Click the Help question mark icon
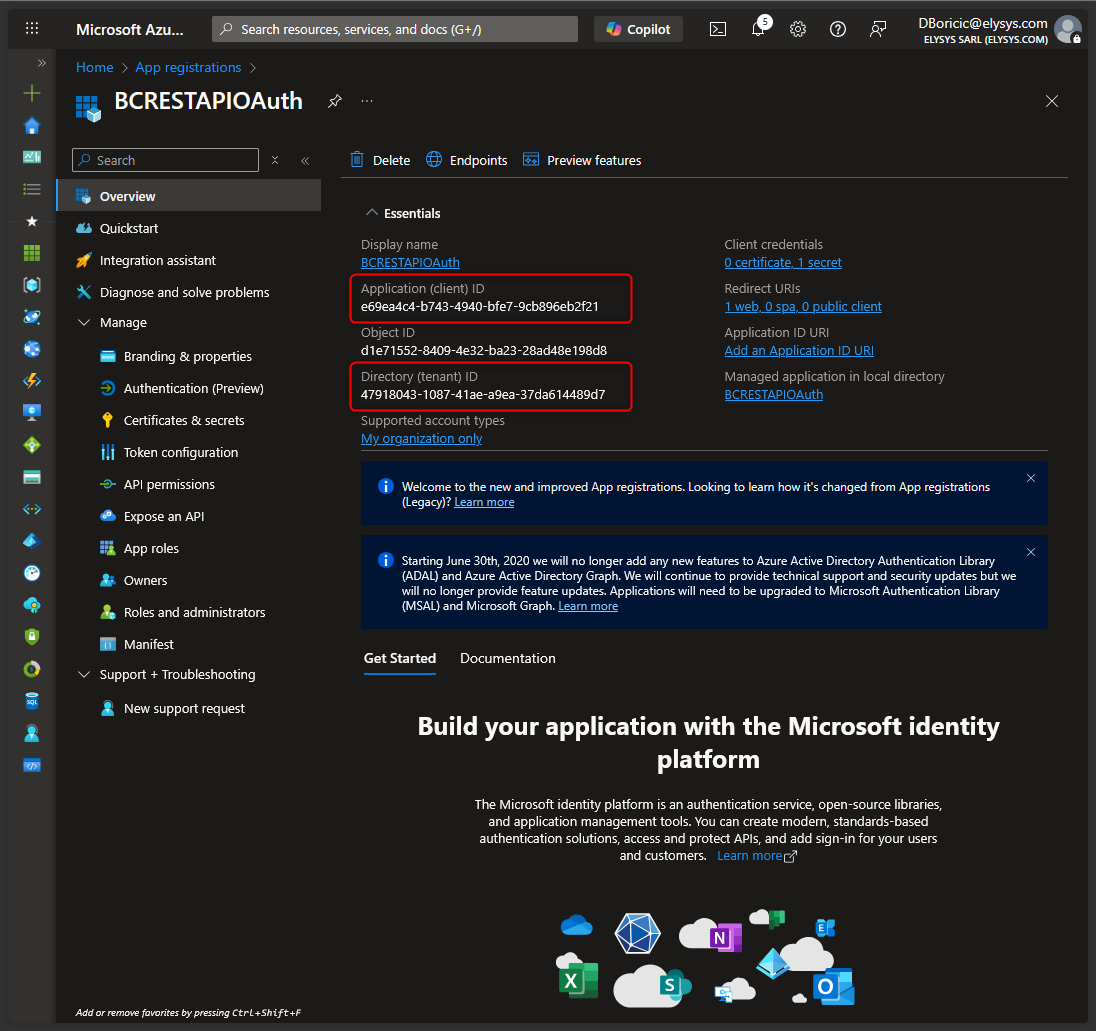1096x1031 pixels. pyautogui.click(x=838, y=29)
